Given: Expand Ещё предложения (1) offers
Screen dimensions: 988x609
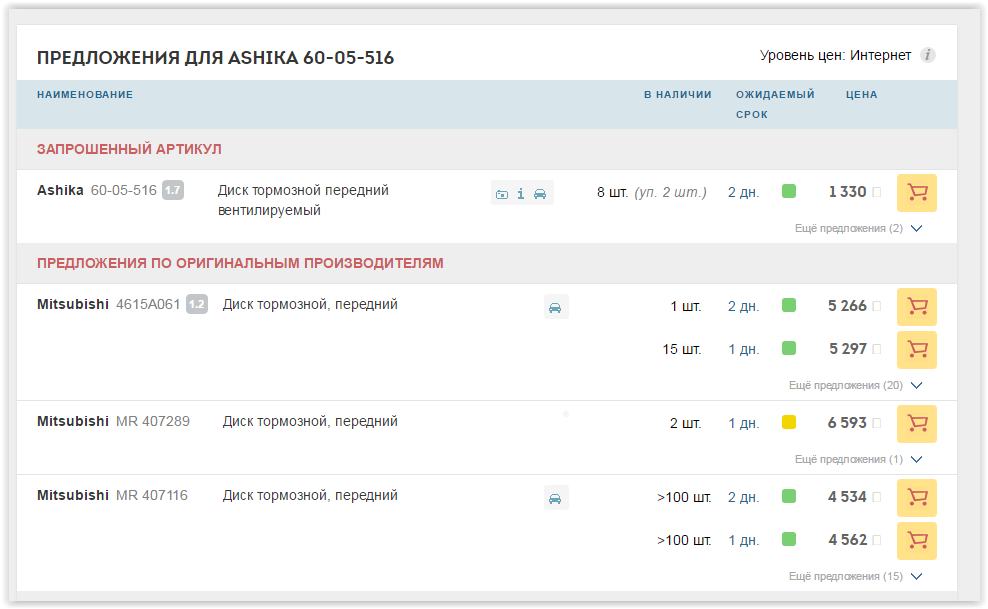Looking at the screenshot, I should pos(858,459).
